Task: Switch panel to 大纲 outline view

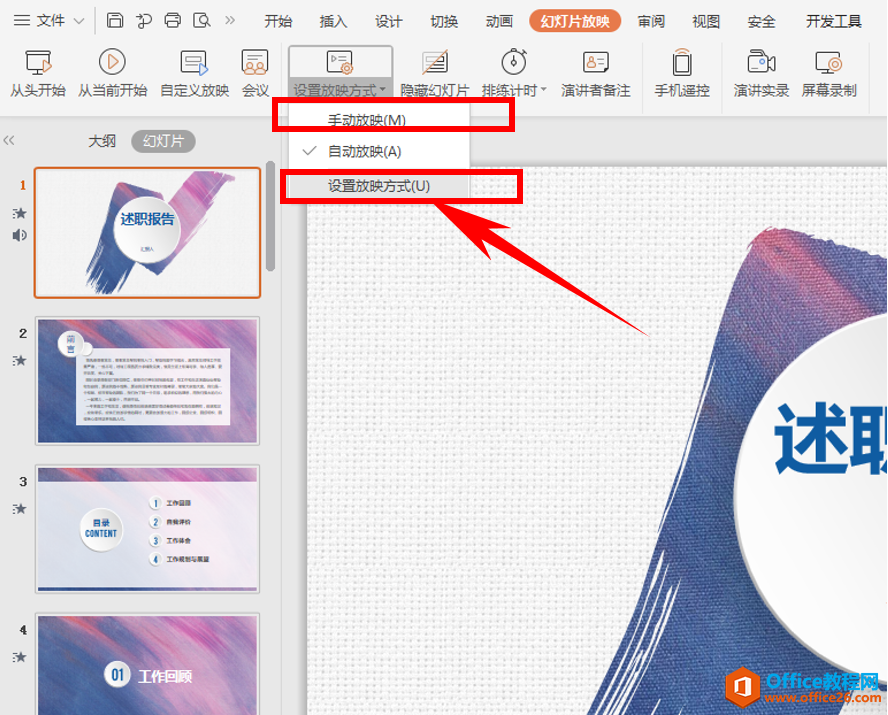Action: (102, 141)
